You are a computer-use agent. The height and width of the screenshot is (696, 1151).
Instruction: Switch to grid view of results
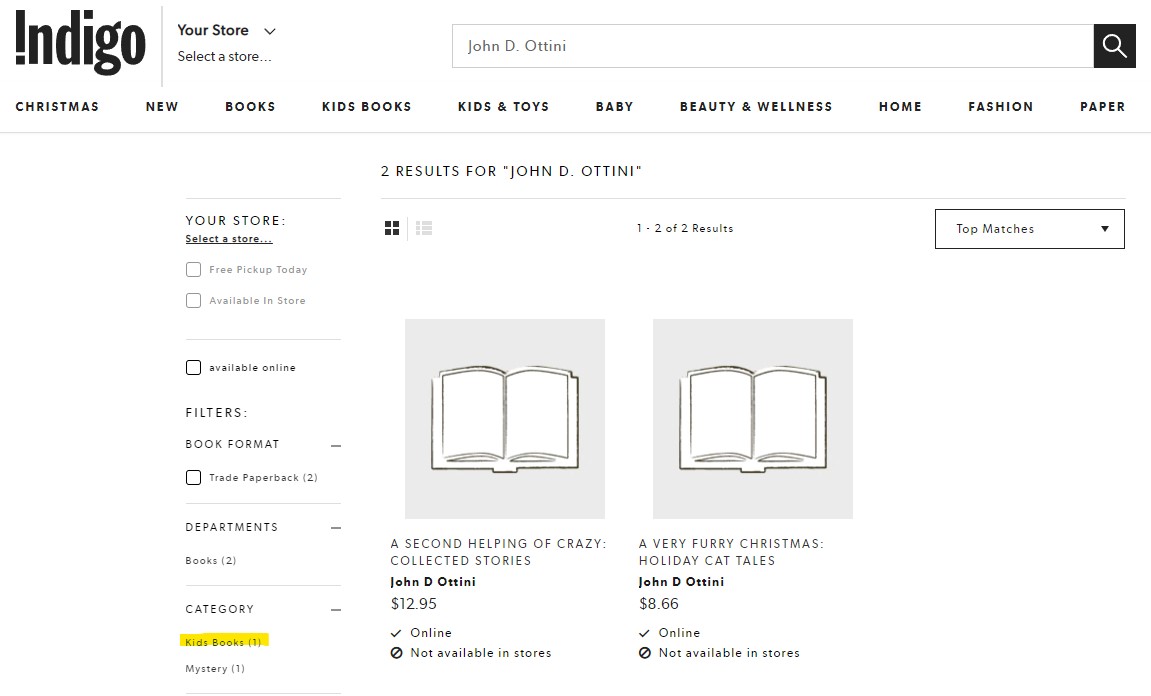[x=391, y=228]
